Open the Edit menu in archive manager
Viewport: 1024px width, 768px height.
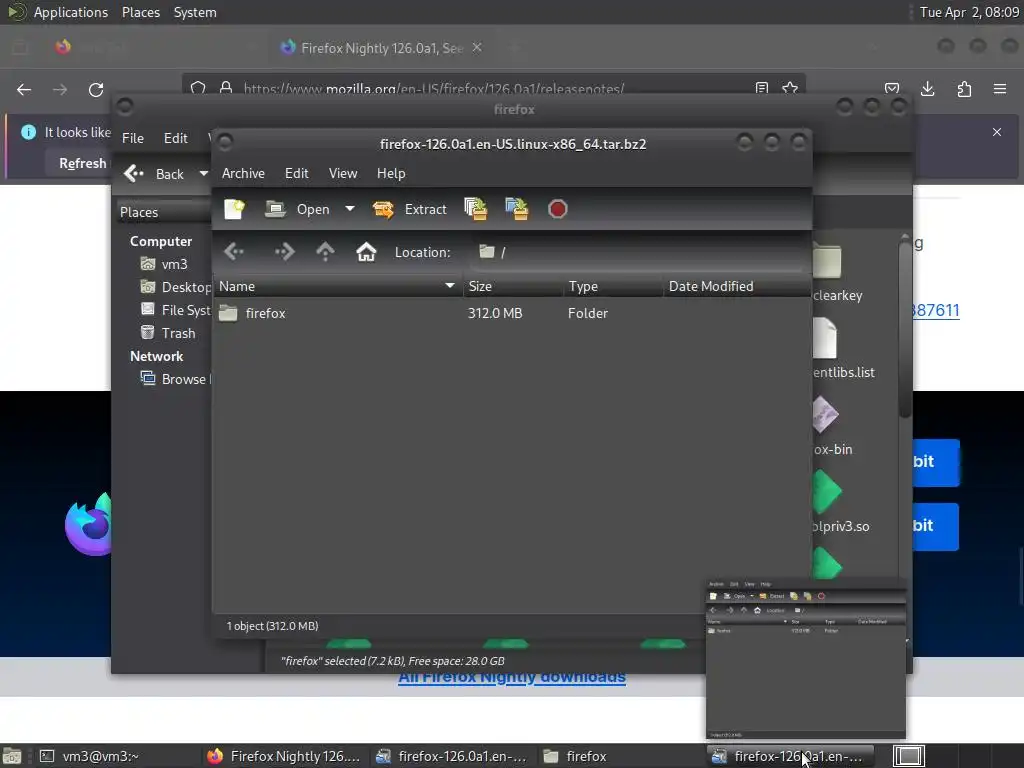[x=296, y=173]
